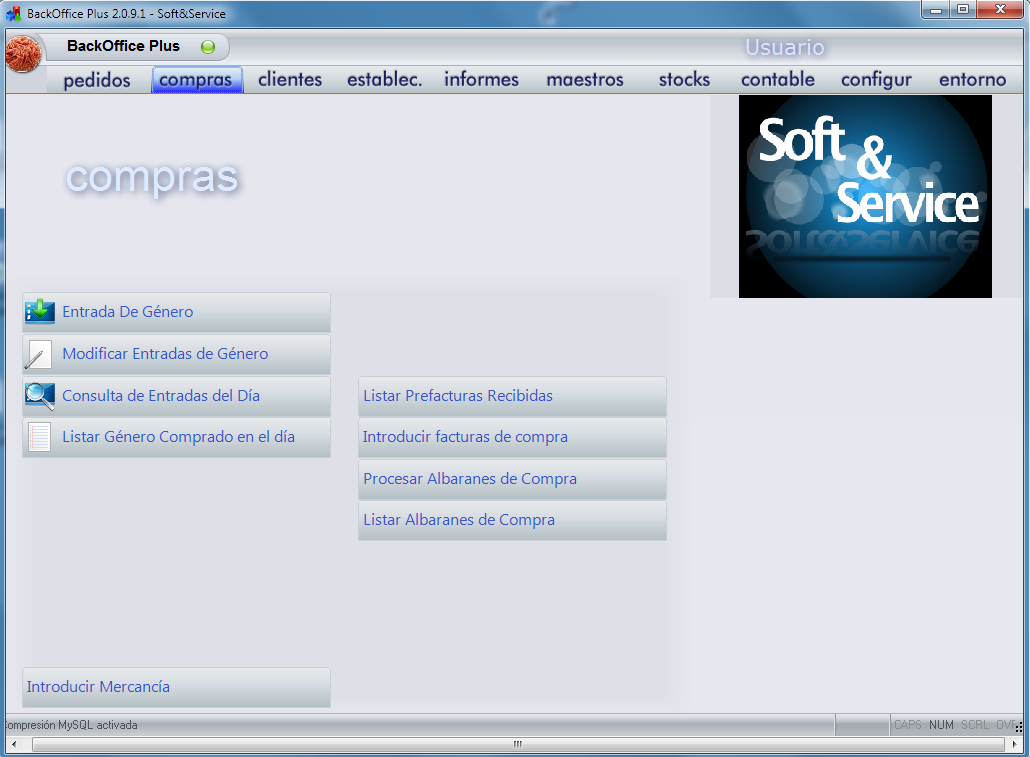Open Procesar Albaranes de Compra
The height and width of the screenshot is (757, 1030).
(x=512, y=479)
